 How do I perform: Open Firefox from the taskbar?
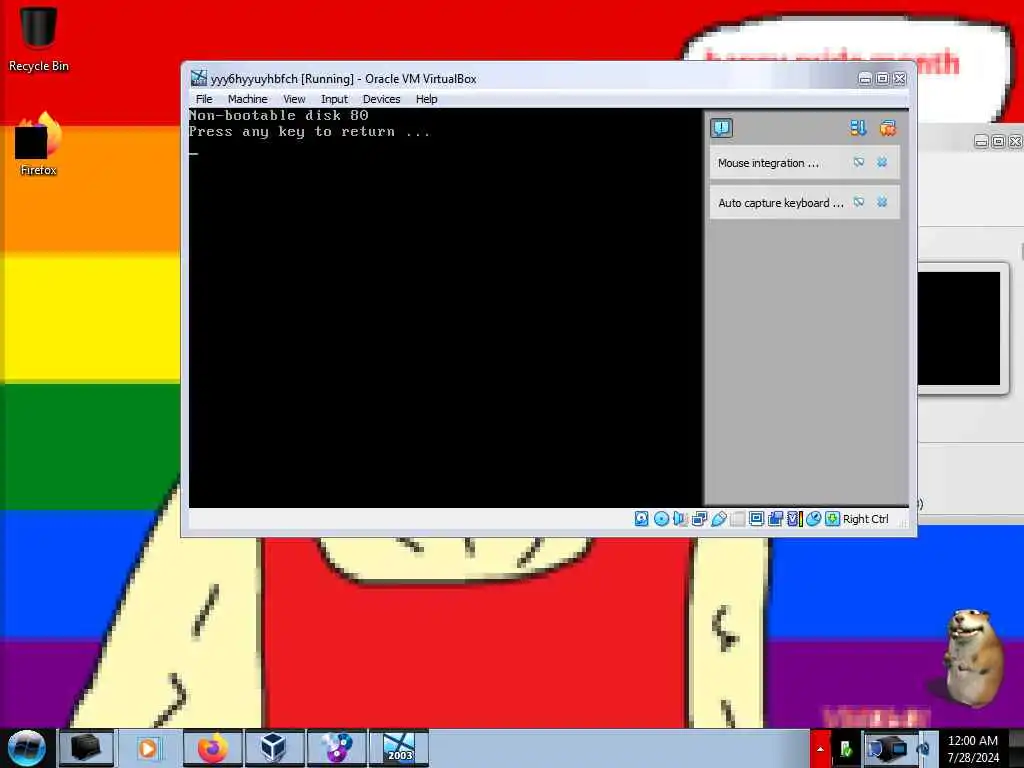[212, 748]
